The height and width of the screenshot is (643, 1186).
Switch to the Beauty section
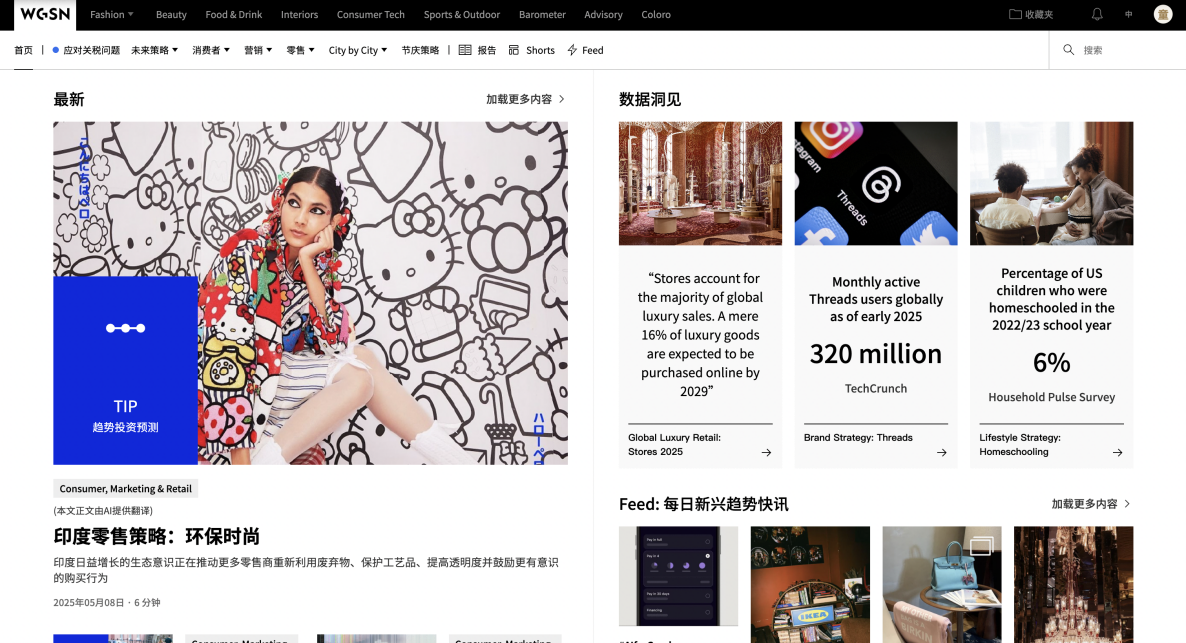pyautogui.click(x=171, y=15)
